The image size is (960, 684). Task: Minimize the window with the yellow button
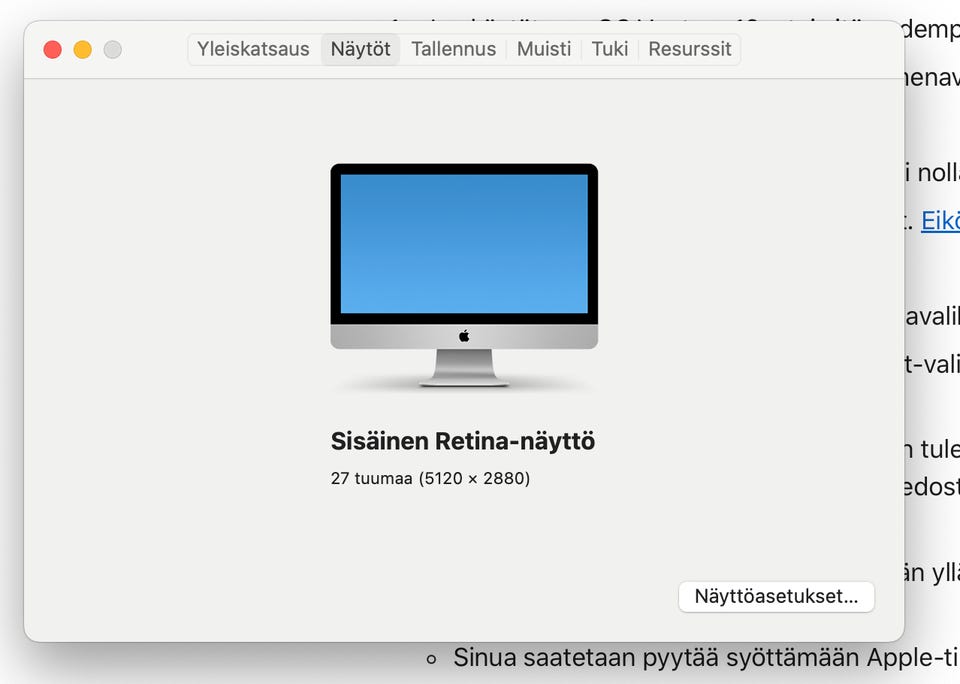point(83,50)
